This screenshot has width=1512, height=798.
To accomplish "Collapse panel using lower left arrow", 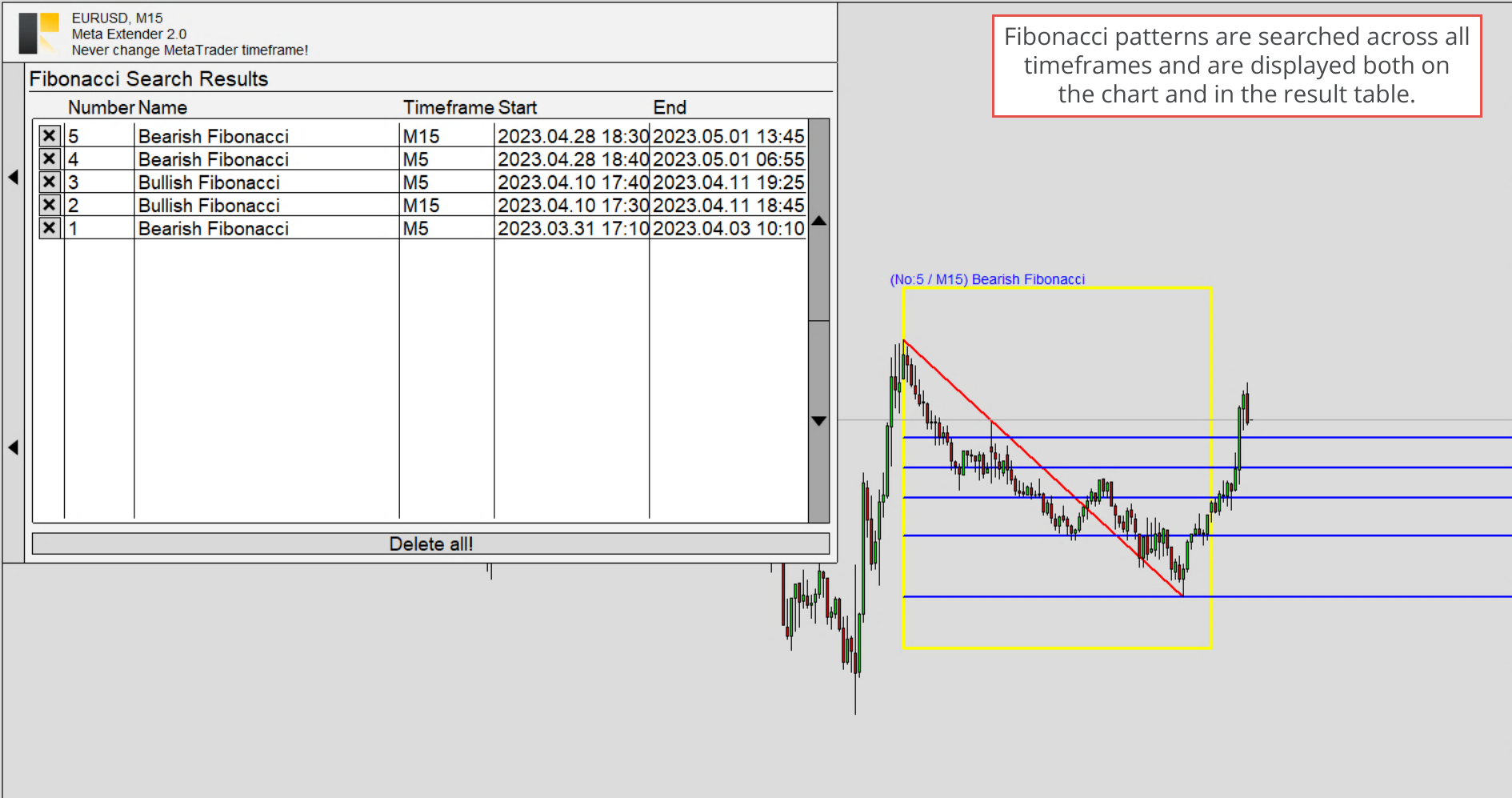I will pos(13,447).
